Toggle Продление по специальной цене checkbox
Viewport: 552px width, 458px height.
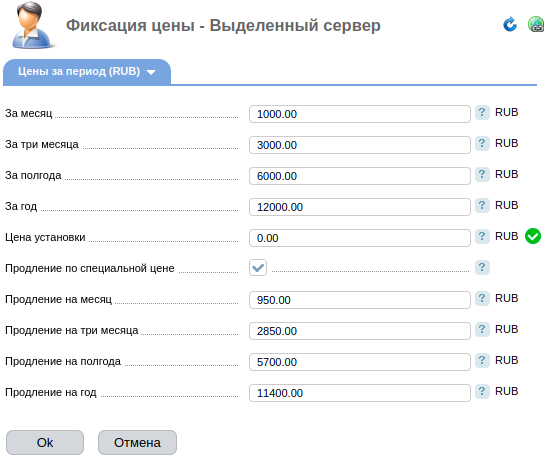tap(258, 268)
